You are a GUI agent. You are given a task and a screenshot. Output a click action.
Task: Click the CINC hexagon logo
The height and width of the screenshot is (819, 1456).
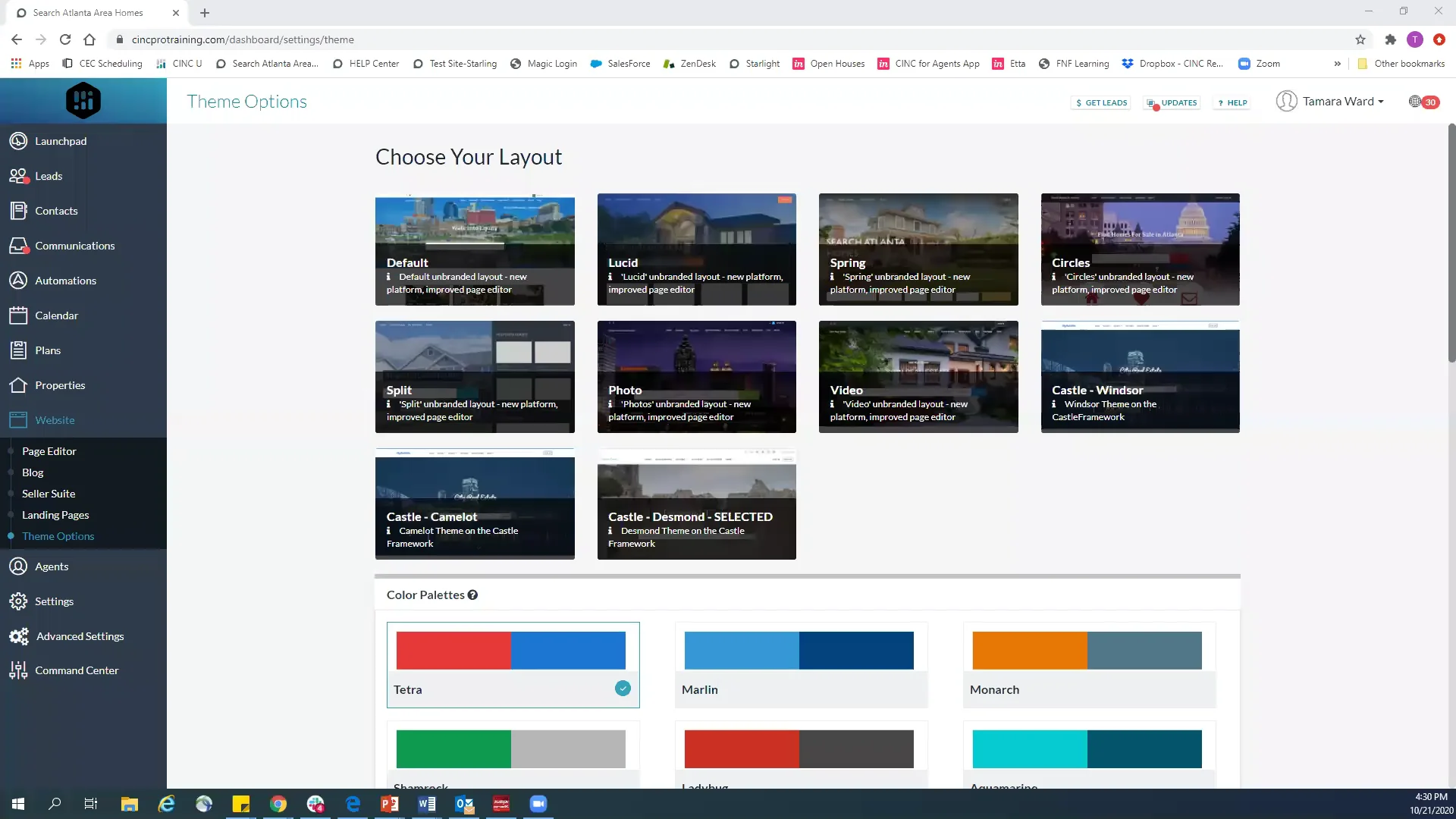[83, 101]
